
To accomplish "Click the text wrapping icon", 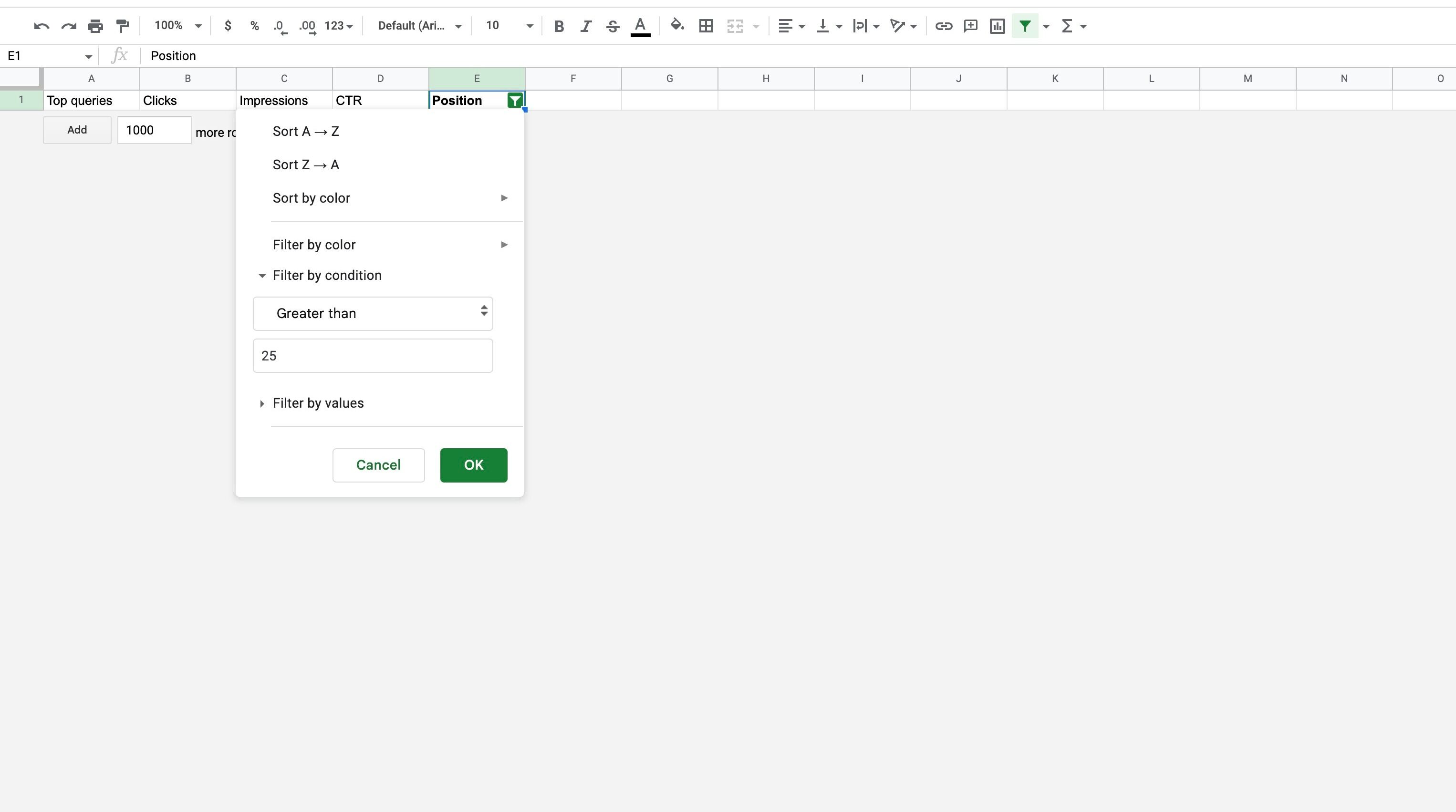I will [x=860, y=26].
